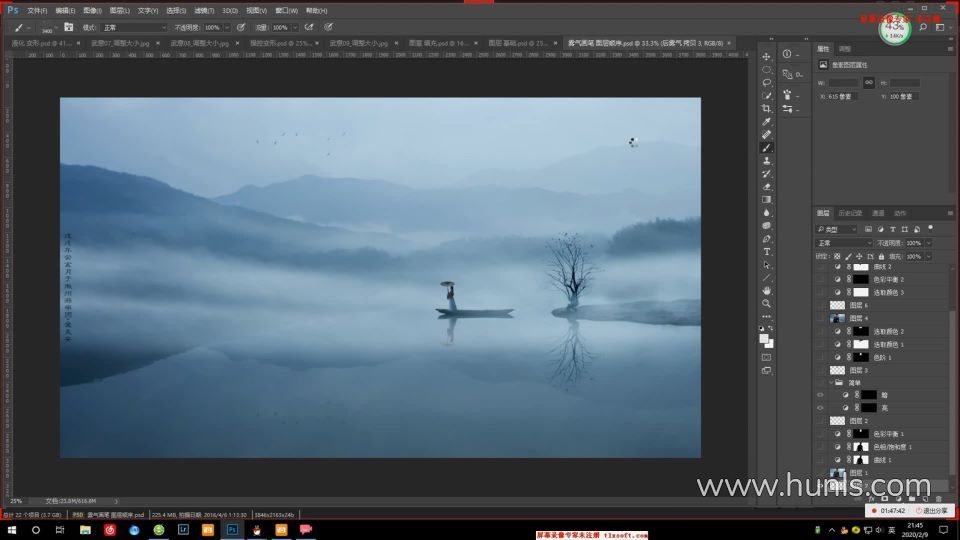Select the Healing Brush tool

767,134
